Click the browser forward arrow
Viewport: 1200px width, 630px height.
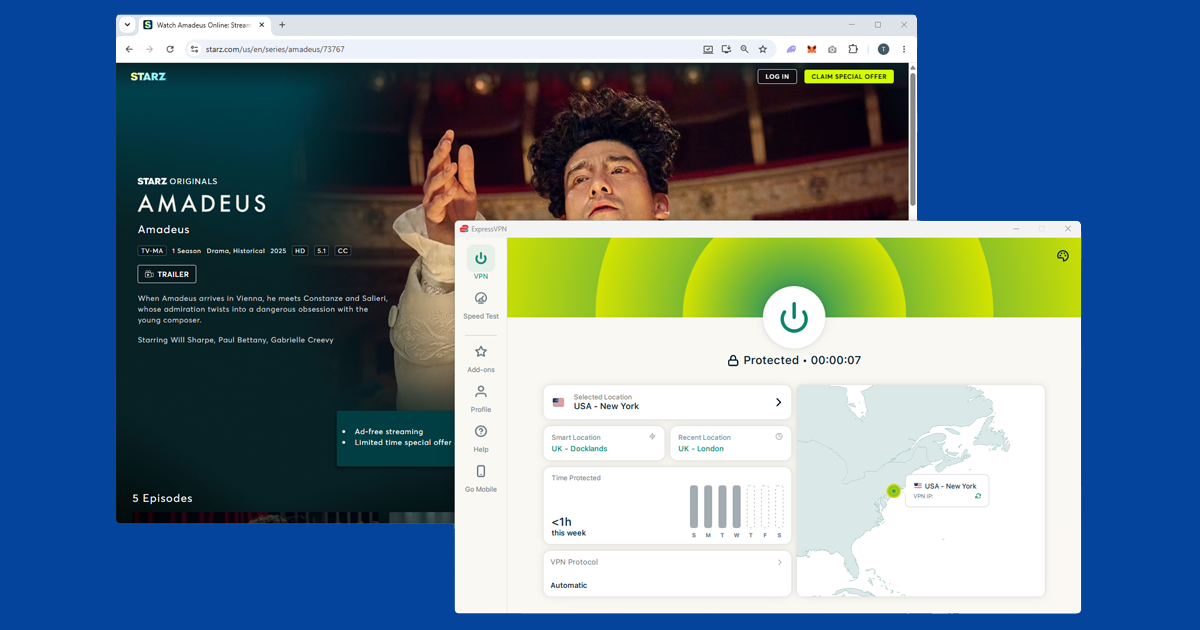149,49
